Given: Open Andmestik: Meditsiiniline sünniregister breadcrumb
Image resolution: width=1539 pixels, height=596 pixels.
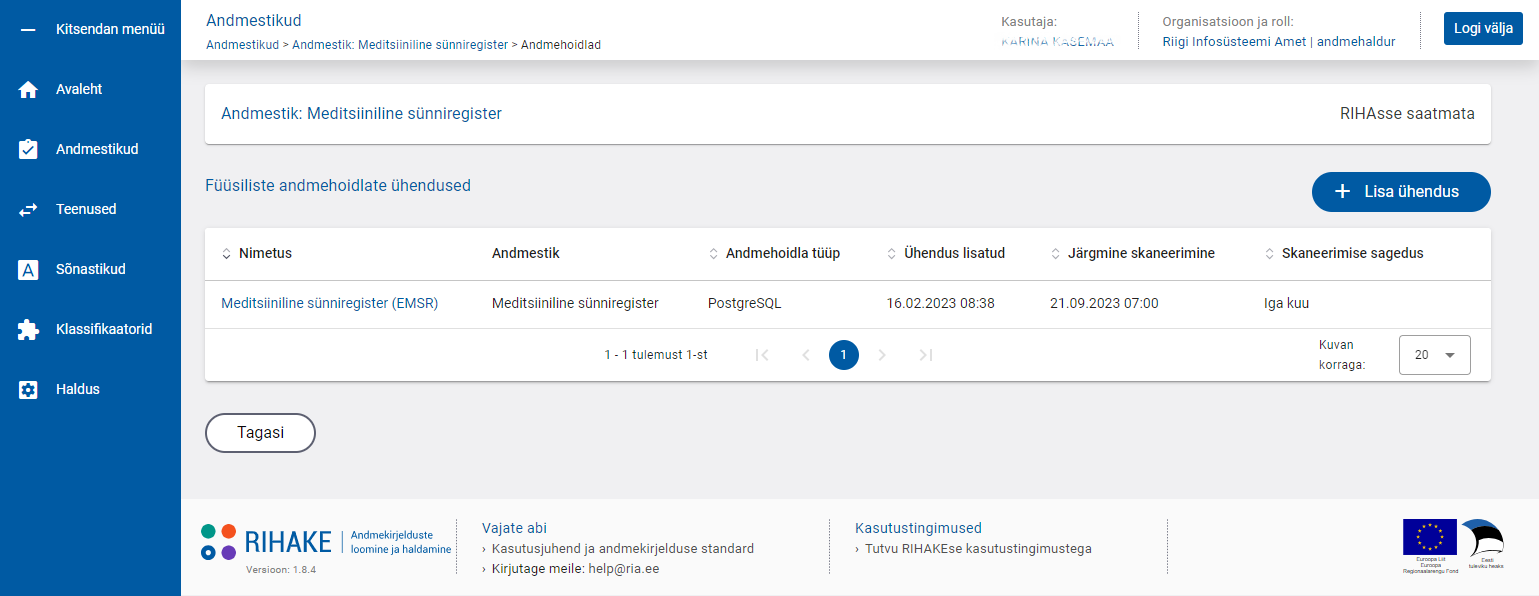Looking at the screenshot, I should pos(399,45).
